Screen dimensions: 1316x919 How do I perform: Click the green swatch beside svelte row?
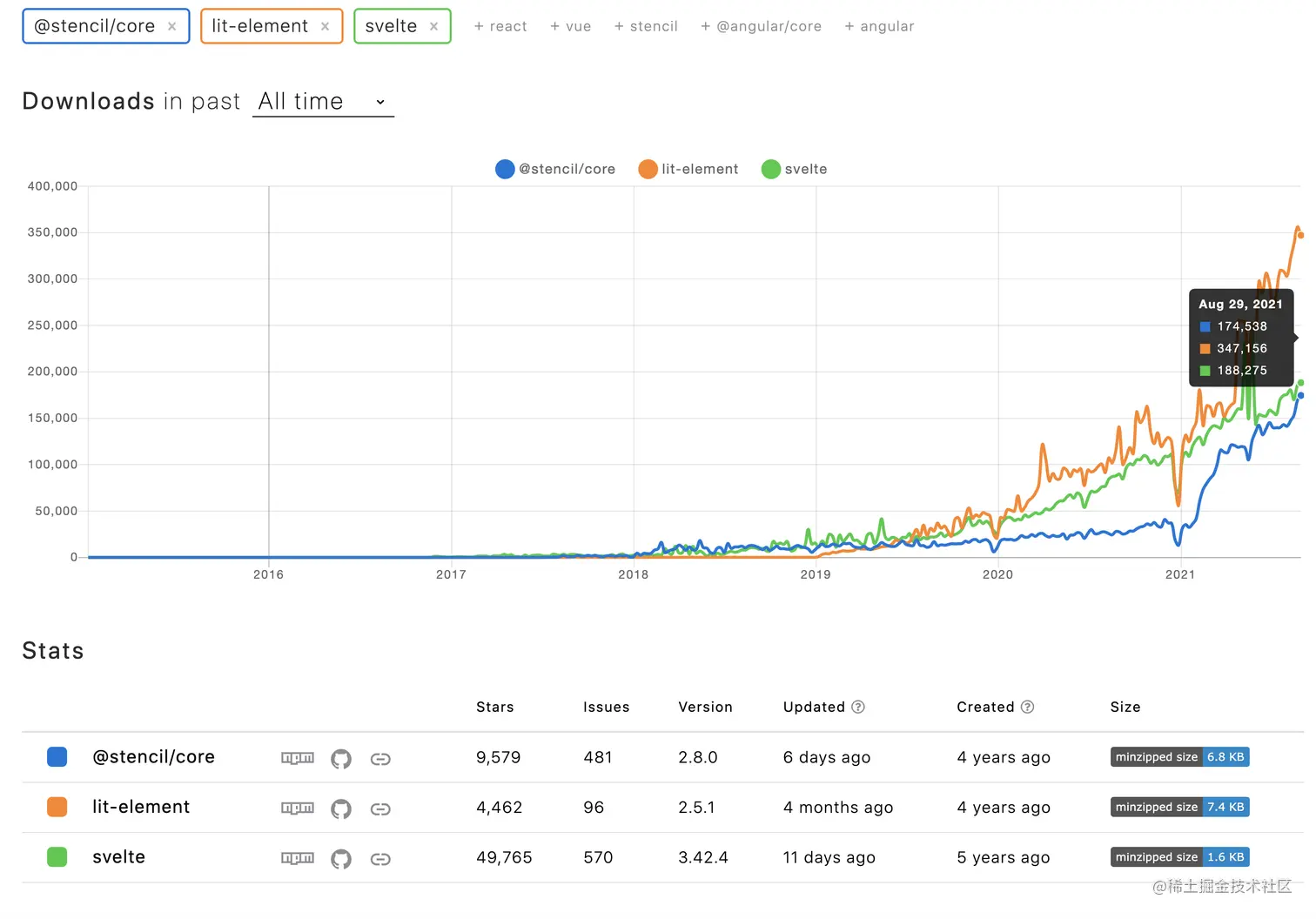[57, 857]
